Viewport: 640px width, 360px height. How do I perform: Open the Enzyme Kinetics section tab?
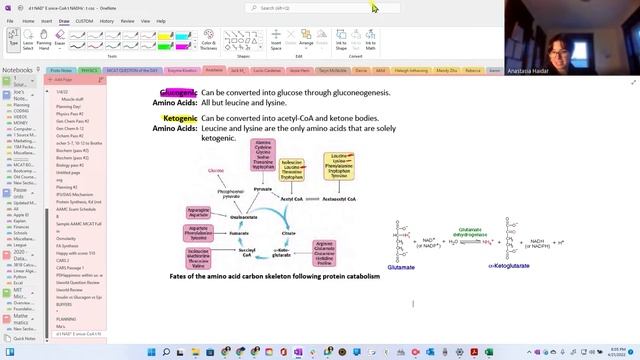click(x=182, y=71)
